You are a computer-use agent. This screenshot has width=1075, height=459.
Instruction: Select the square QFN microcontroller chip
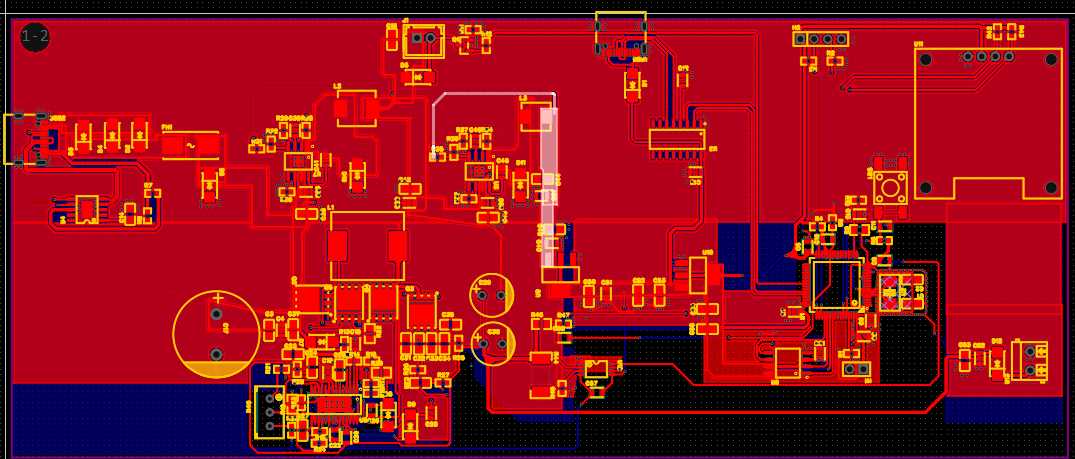(x=836, y=283)
